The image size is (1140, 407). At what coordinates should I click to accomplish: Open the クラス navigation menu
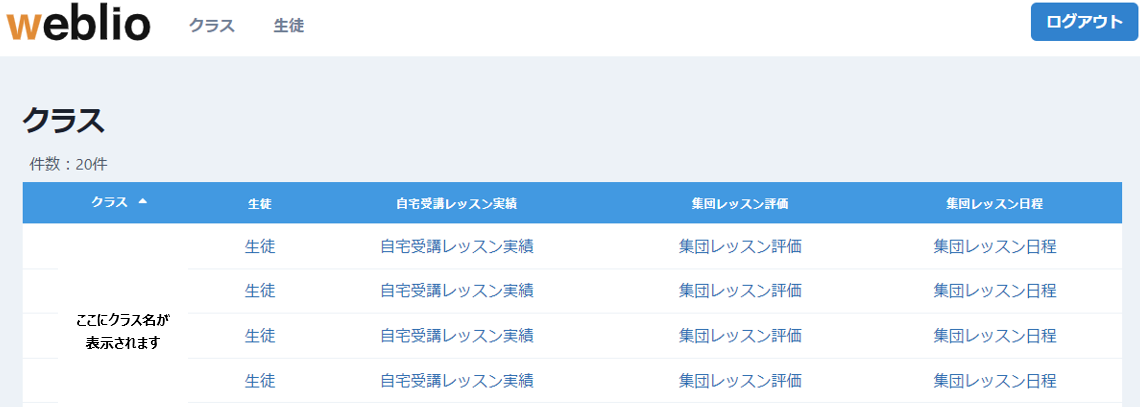coord(212,25)
